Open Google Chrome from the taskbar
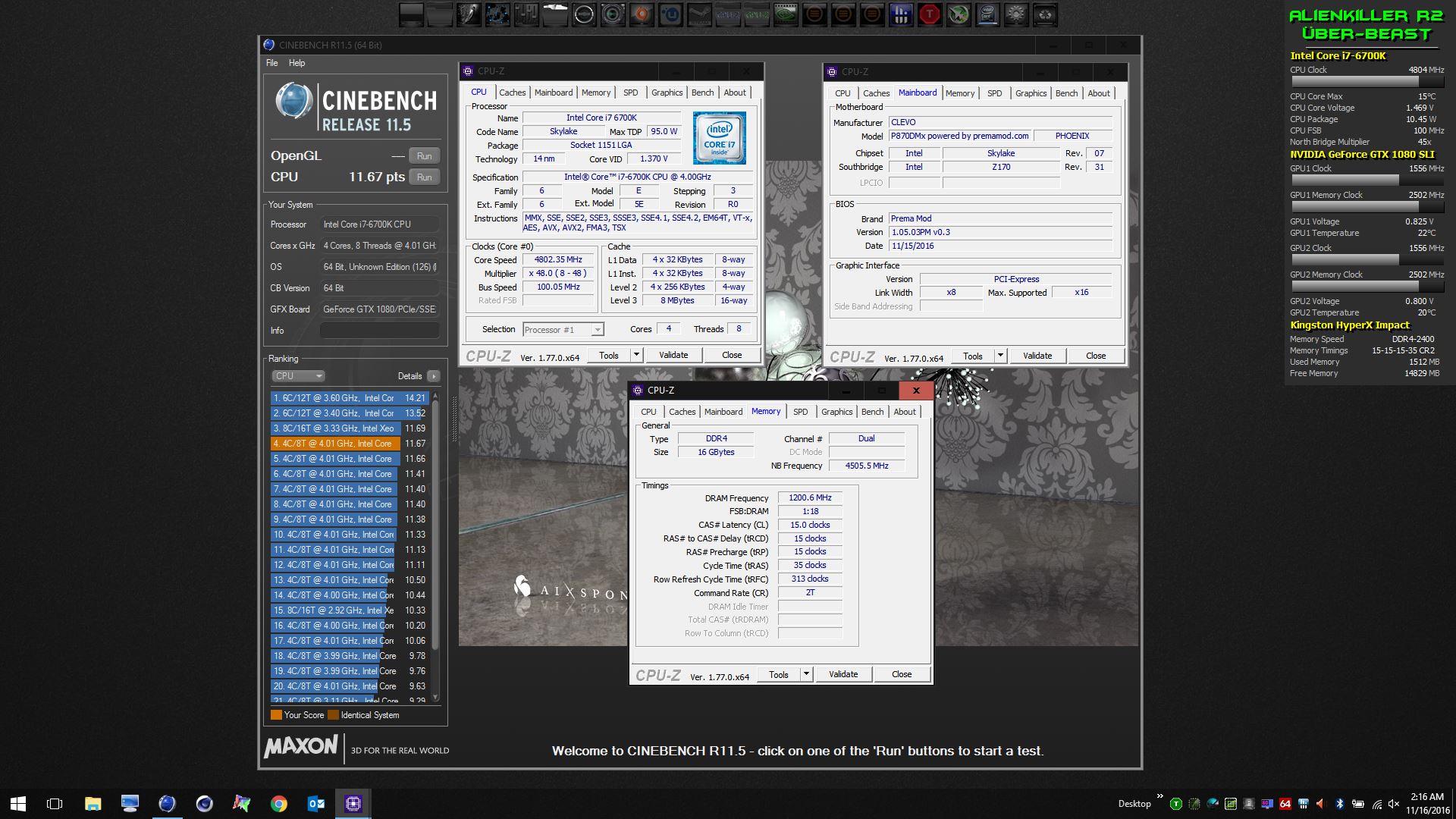 (279, 804)
